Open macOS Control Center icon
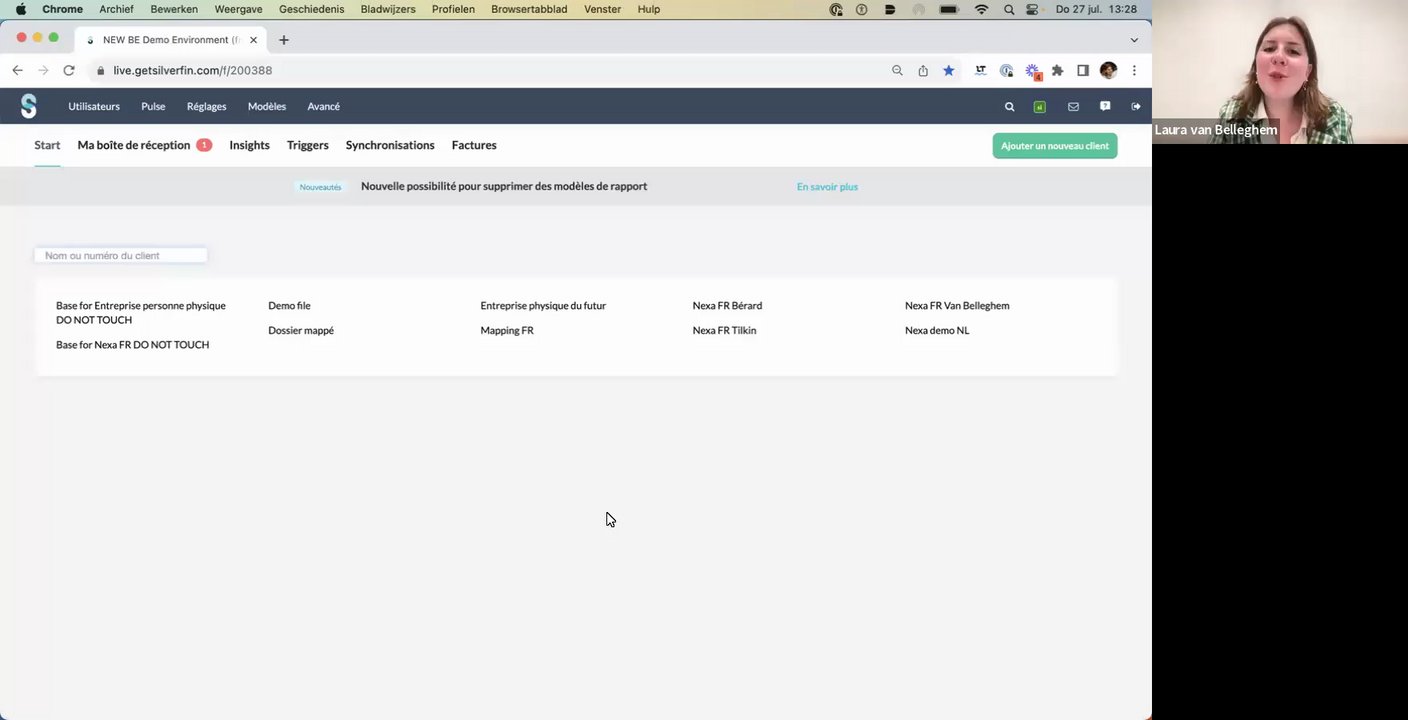The width and height of the screenshot is (1408, 720). [x=1033, y=9]
